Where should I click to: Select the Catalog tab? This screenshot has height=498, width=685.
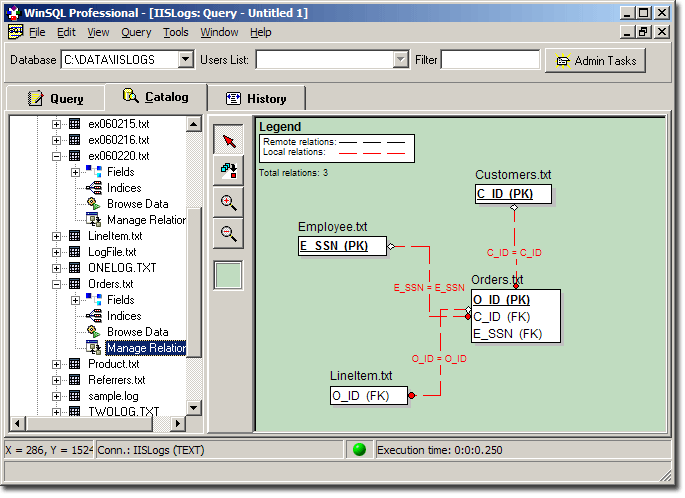click(156, 97)
